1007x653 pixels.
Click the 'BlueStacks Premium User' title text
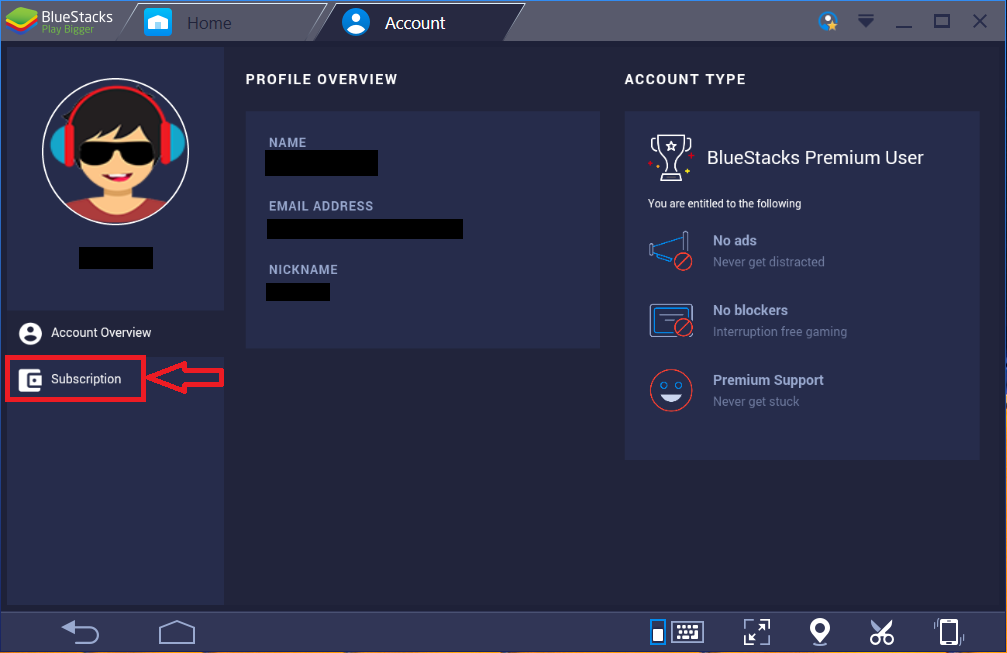[x=815, y=157]
